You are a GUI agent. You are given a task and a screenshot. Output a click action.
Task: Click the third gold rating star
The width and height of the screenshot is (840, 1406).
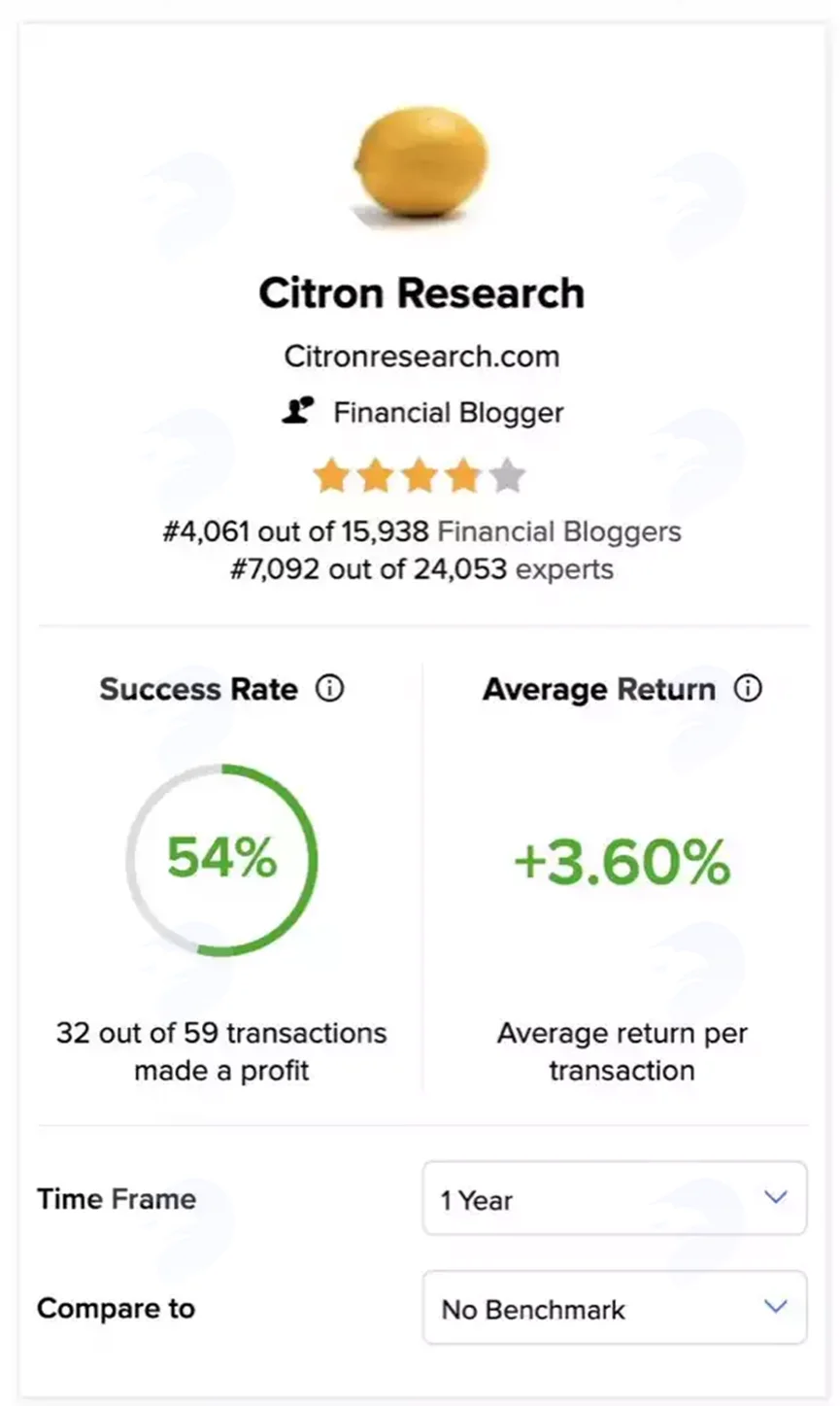pyautogui.click(x=420, y=477)
